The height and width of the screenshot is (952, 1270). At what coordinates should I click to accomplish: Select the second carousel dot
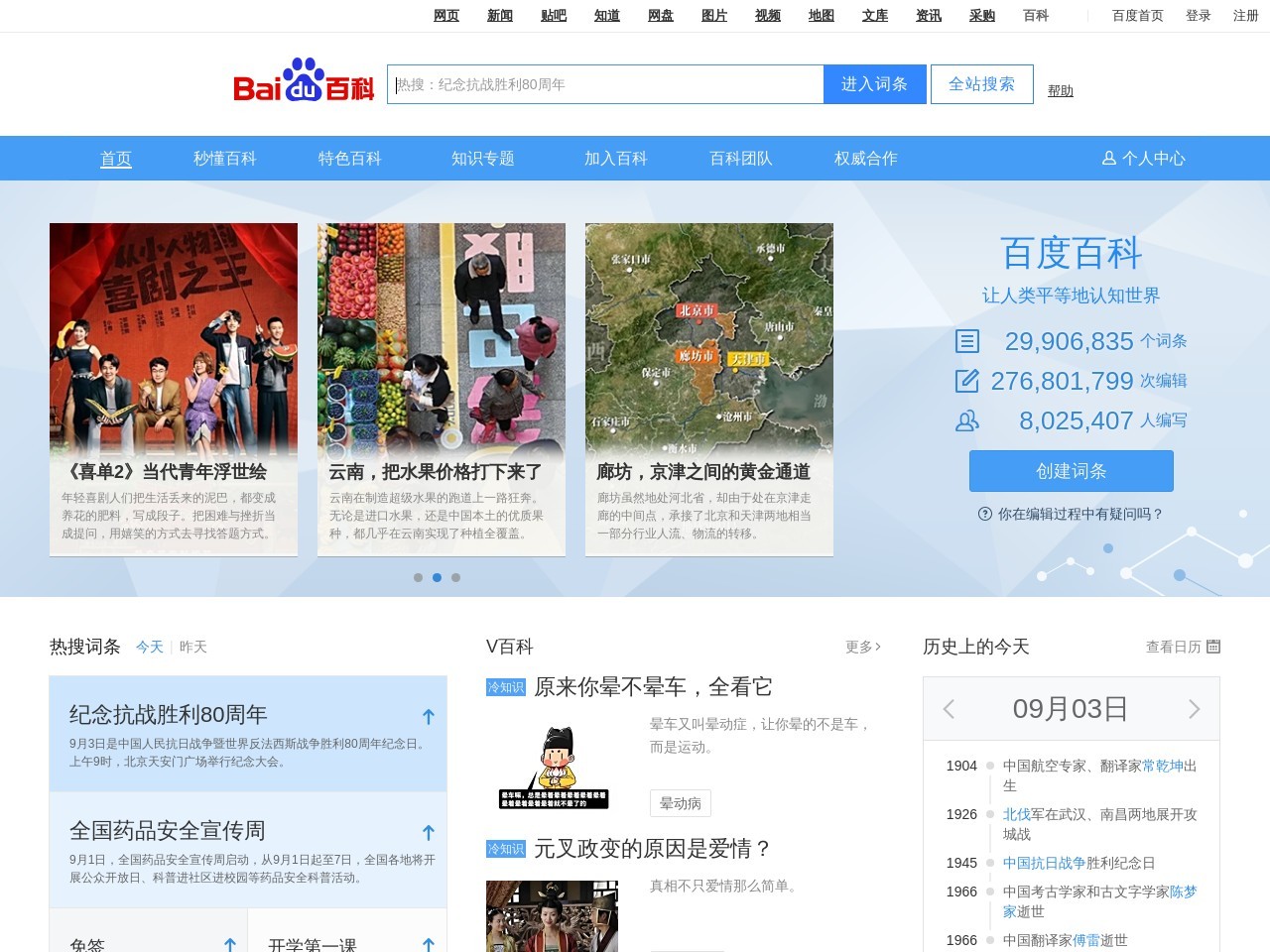[437, 577]
